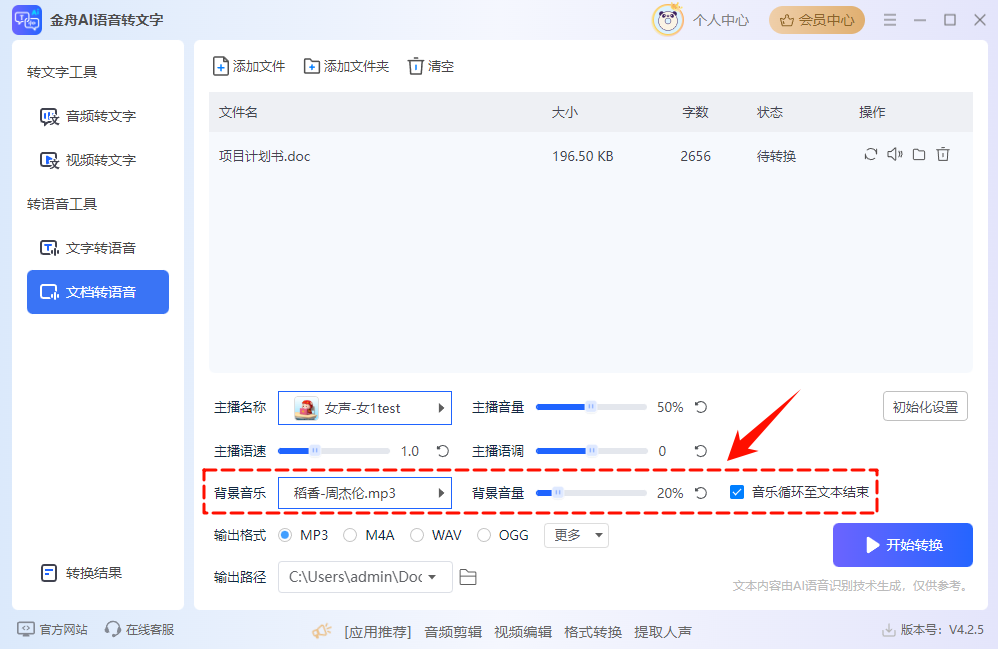Delete 项目计划书.doc using the trash icon
Screen dimensions: 998x649
pyautogui.click(x=942, y=155)
